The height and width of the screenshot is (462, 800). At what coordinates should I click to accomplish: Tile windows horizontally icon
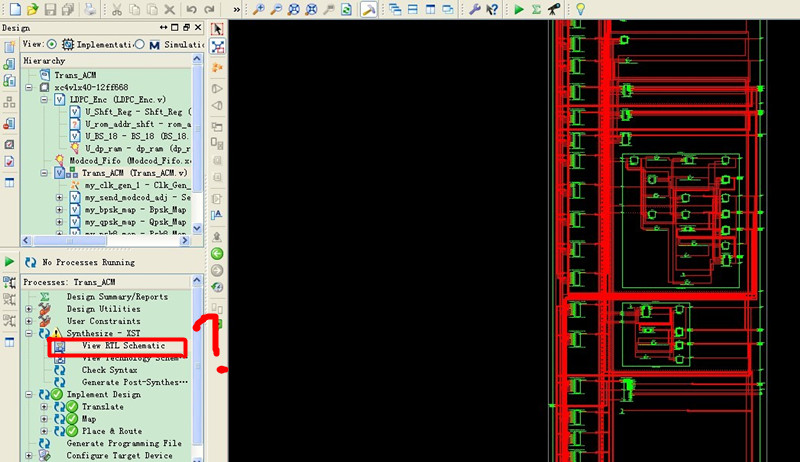413,9
